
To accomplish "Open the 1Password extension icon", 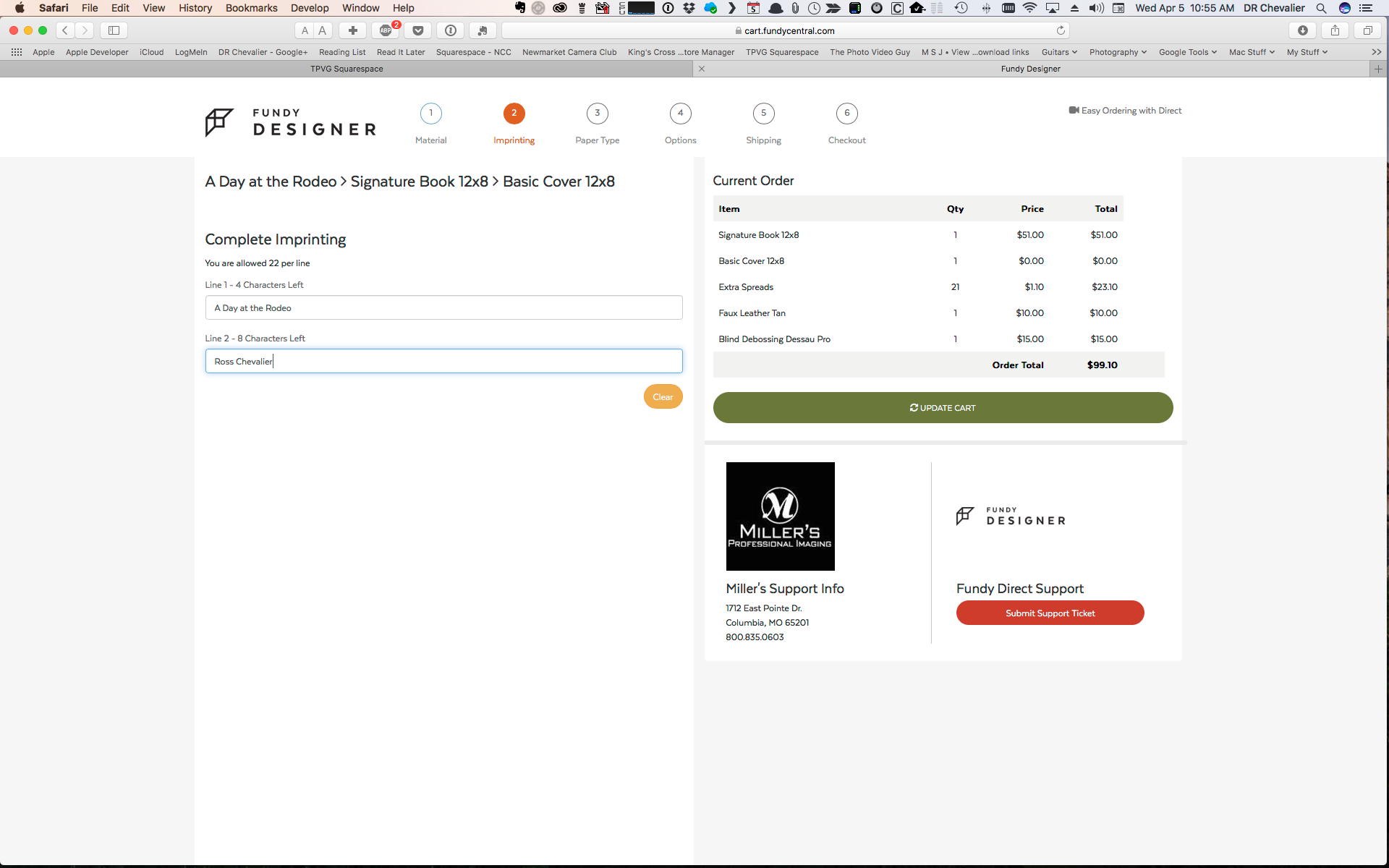I will [x=451, y=30].
